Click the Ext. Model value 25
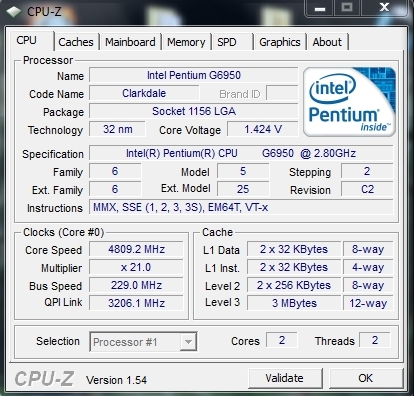The width and height of the screenshot is (414, 396). [243, 189]
